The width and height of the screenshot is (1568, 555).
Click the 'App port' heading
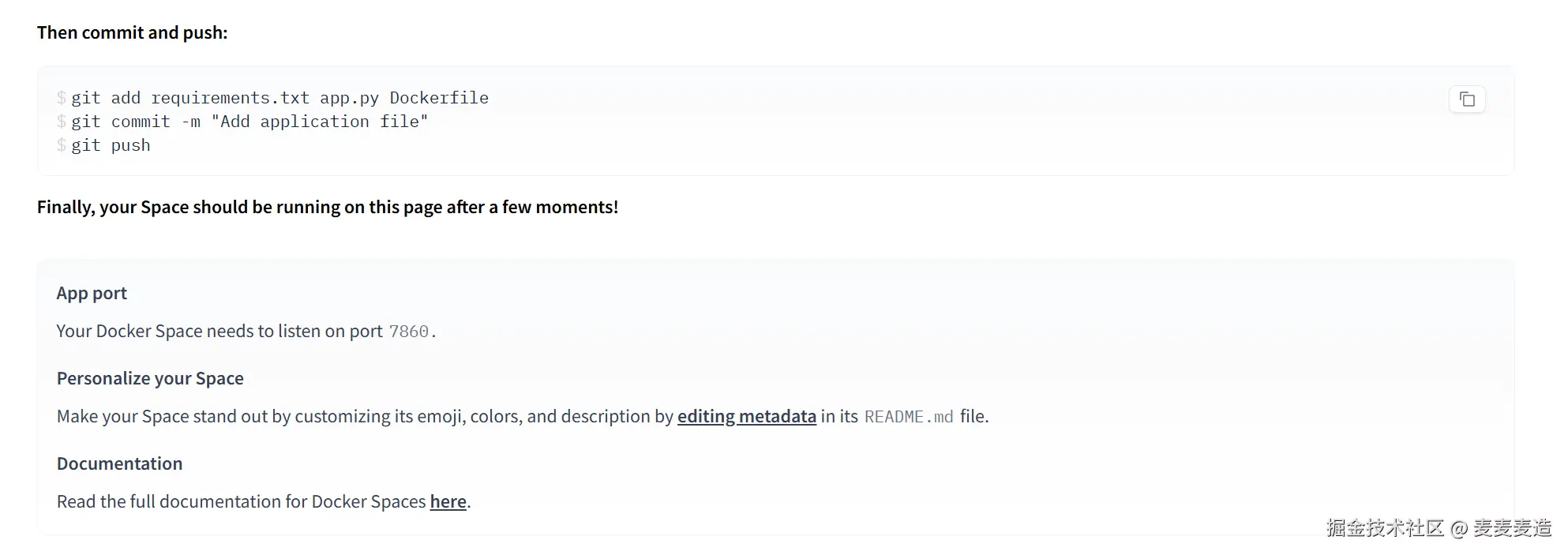(x=92, y=293)
